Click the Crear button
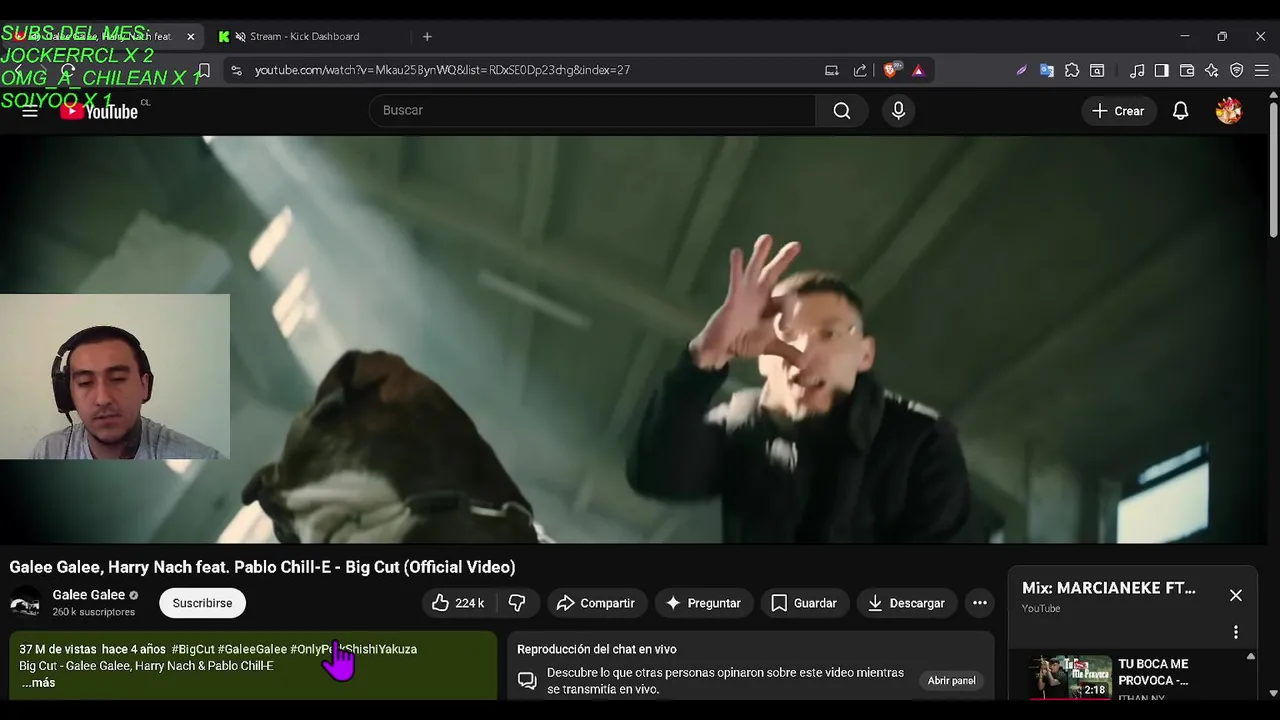1280x720 pixels. click(x=1118, y=111)
